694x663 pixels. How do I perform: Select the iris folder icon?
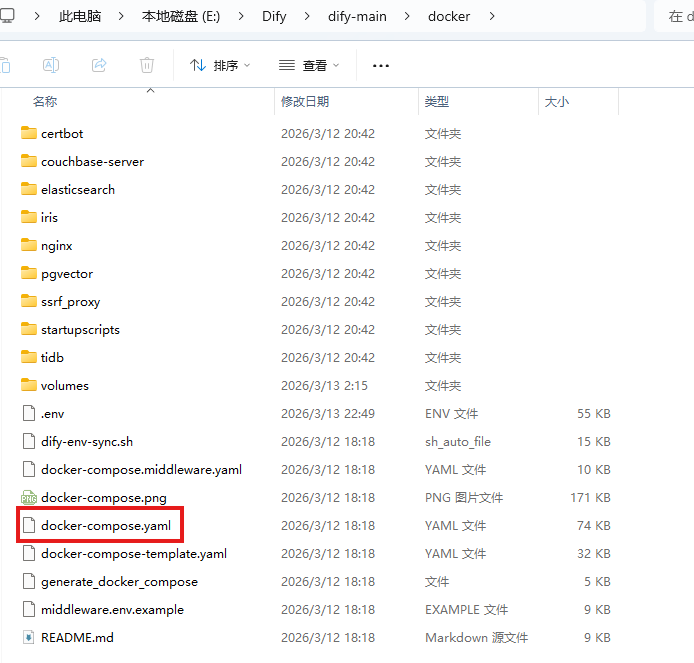[x=29, y=217]
